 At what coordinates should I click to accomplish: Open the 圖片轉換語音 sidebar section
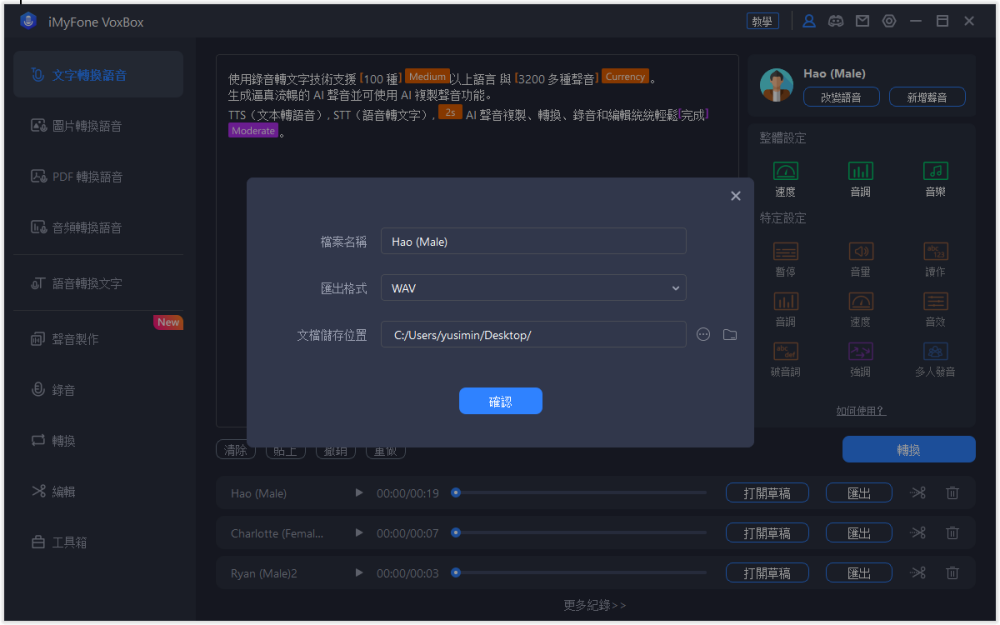pyautogui.click(x=98, y=126)
